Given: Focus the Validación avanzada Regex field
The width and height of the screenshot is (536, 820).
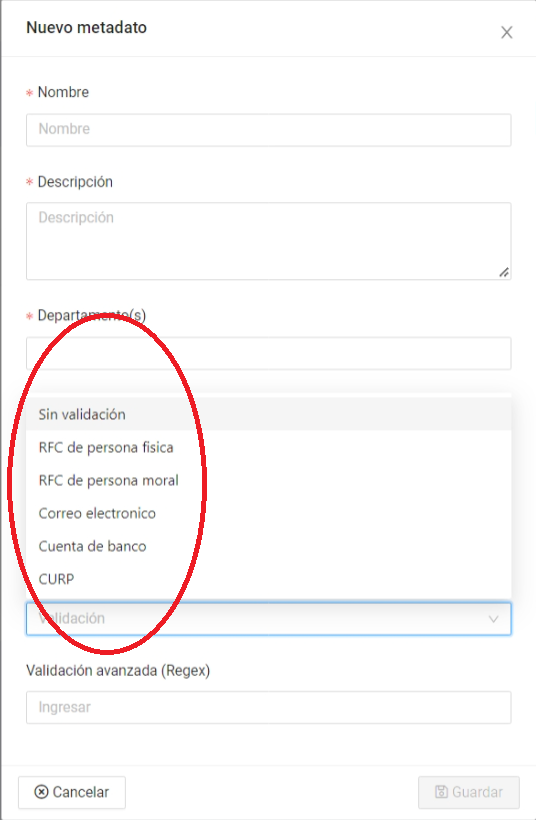Looking at the screenshot, I should 268,708.
